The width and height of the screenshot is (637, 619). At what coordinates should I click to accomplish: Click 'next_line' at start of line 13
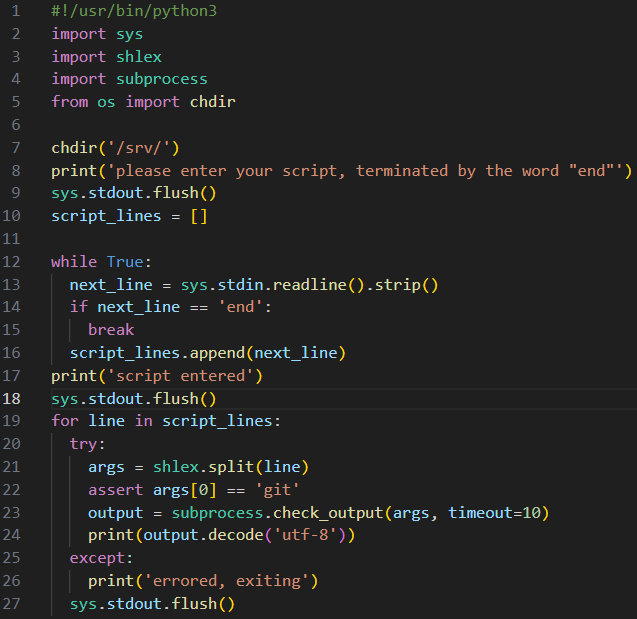click(111, 285)
